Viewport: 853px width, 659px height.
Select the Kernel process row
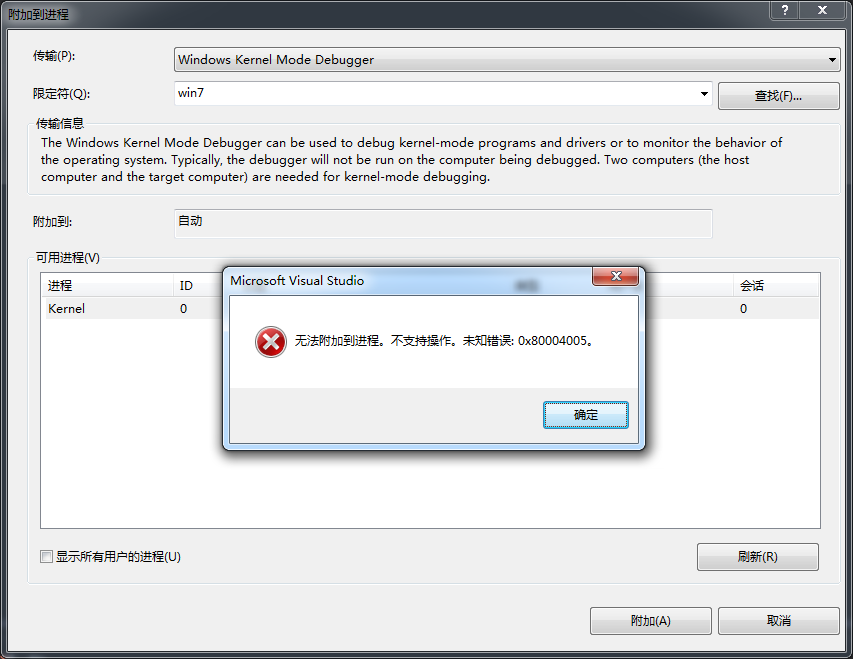click(430, 309)
